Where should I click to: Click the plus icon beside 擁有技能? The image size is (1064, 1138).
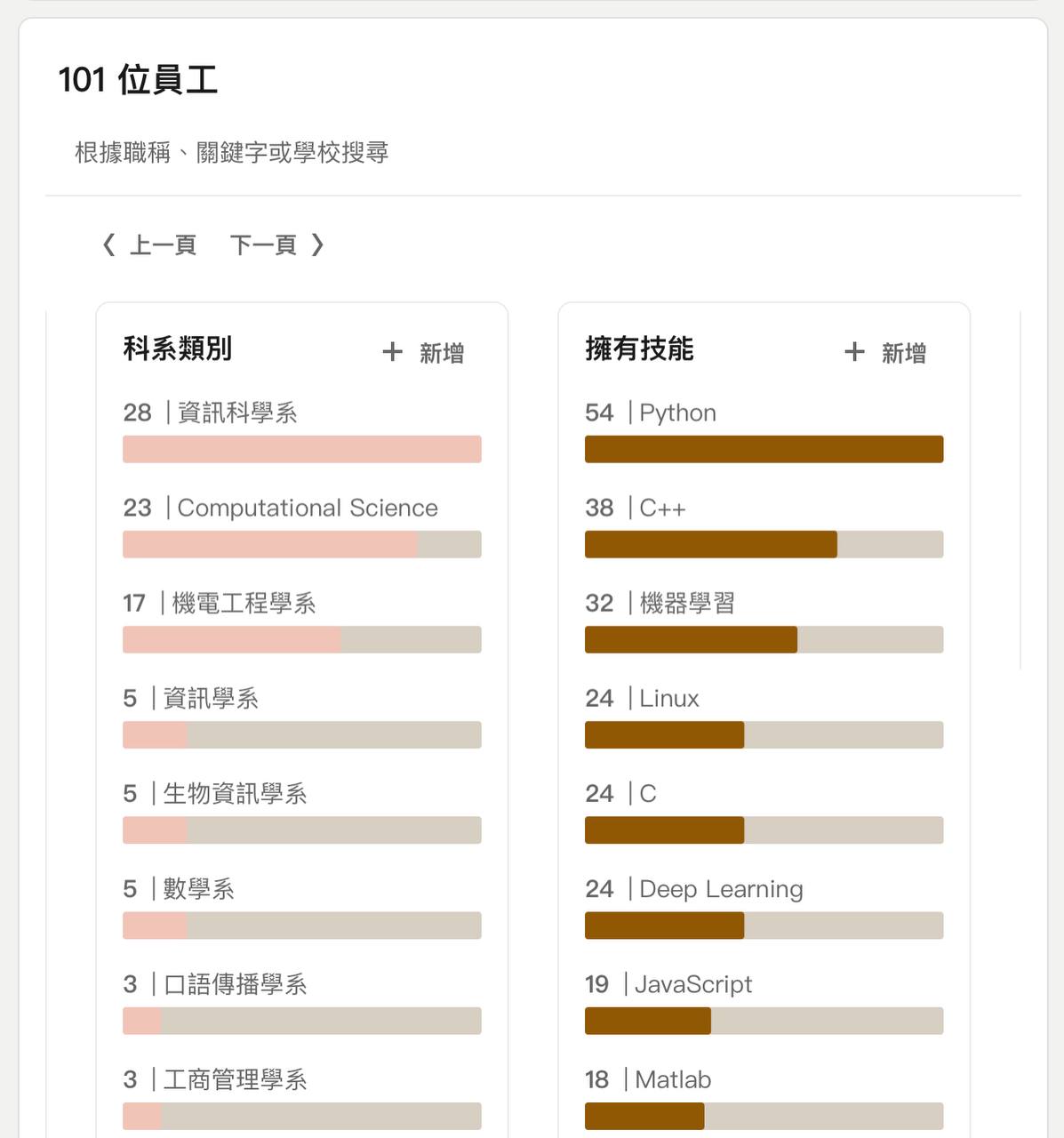click(x=854, y=352)
